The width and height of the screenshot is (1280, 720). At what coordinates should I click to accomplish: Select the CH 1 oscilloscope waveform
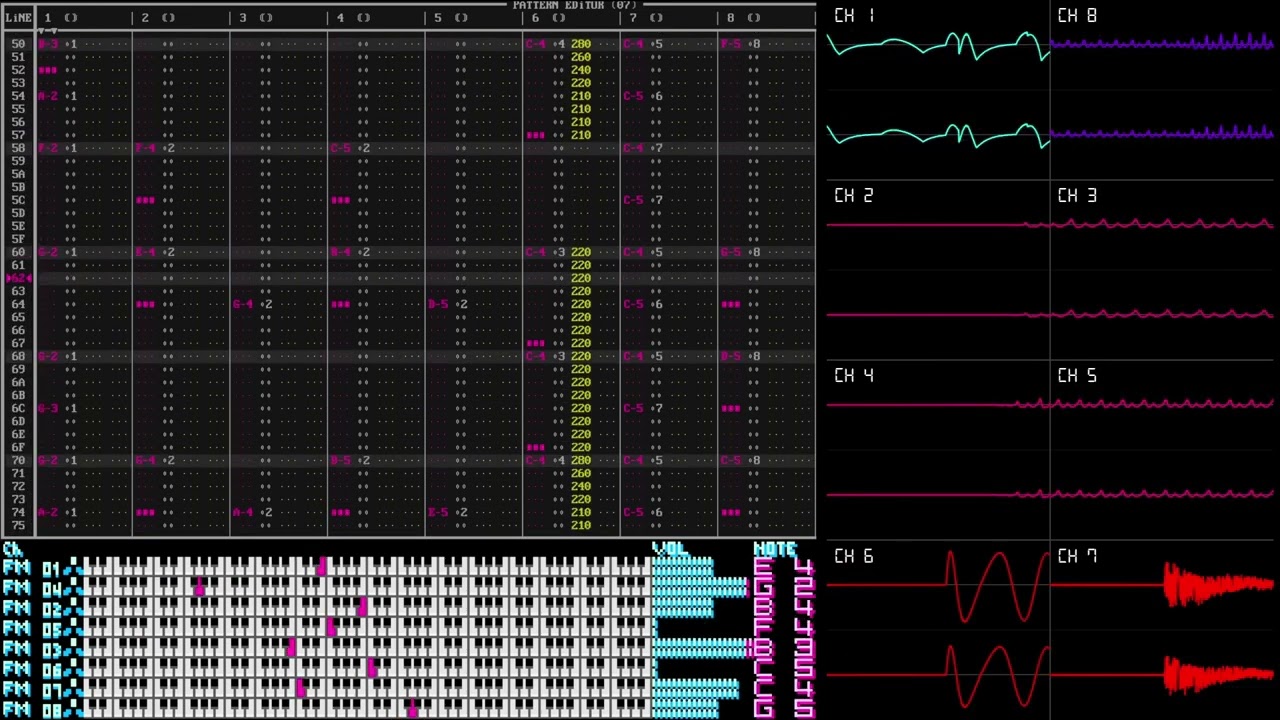point(938,92)
